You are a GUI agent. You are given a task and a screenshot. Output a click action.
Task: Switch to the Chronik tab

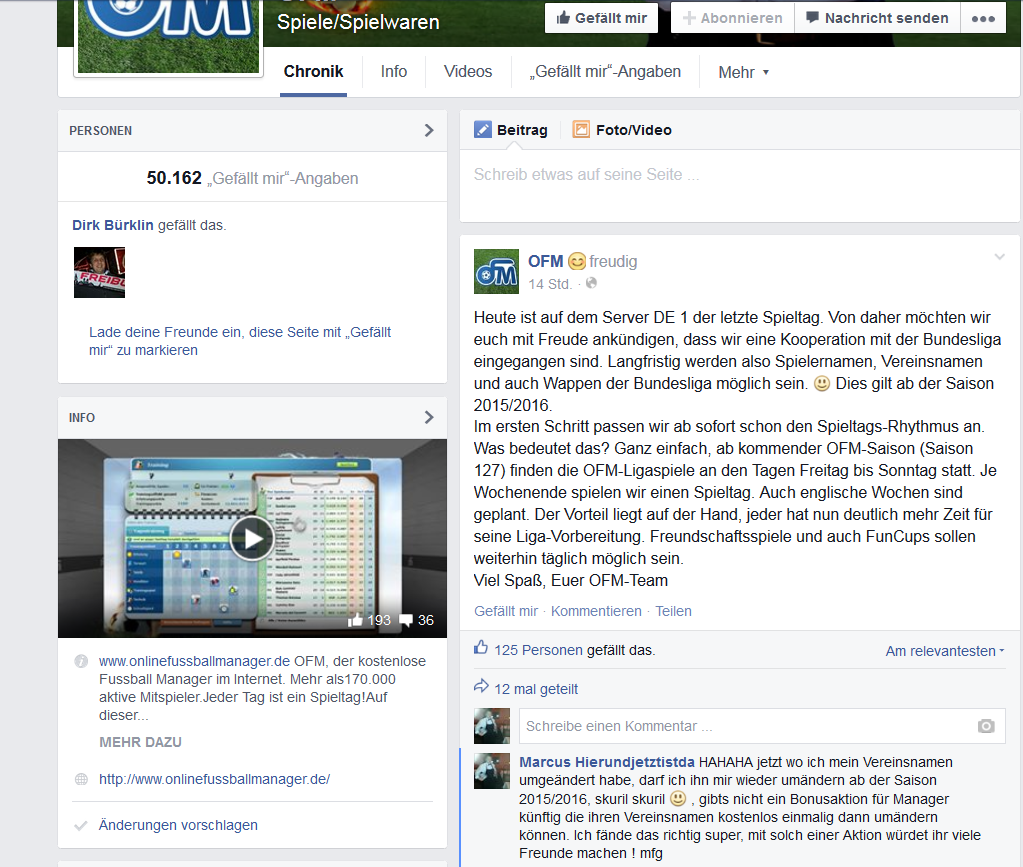pos(313,72)
